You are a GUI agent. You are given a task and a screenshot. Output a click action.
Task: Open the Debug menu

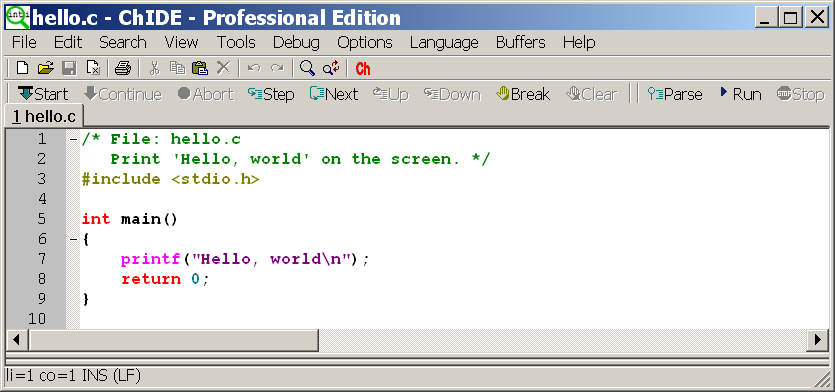pos(296,42)
